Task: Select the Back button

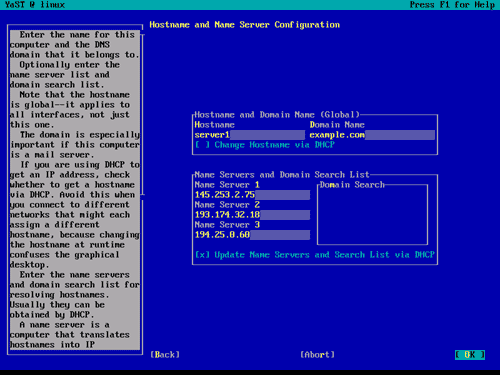Action: [165, 355]
